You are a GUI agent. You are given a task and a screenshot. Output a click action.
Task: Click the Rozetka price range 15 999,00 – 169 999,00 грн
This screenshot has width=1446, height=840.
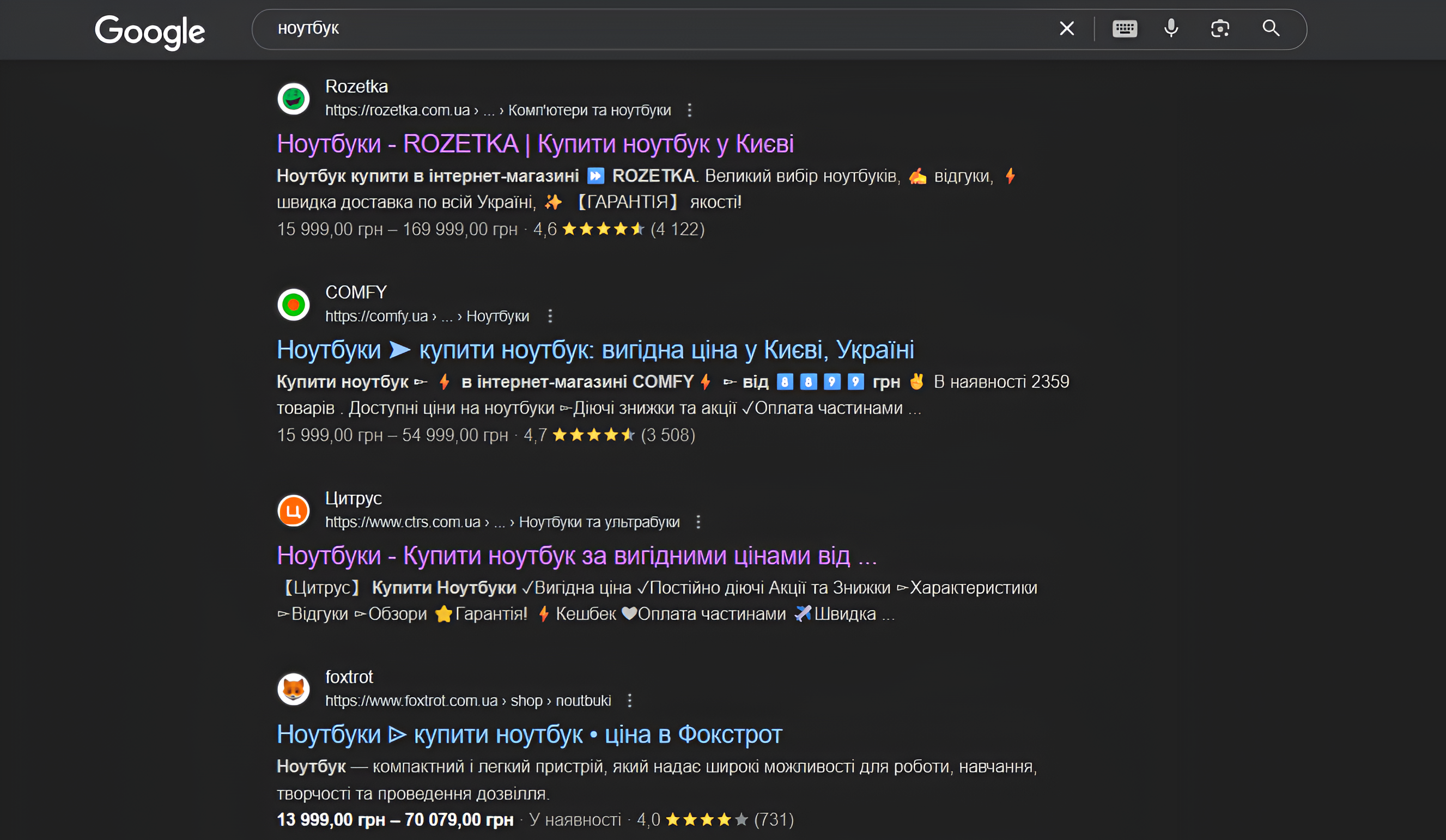397,229
